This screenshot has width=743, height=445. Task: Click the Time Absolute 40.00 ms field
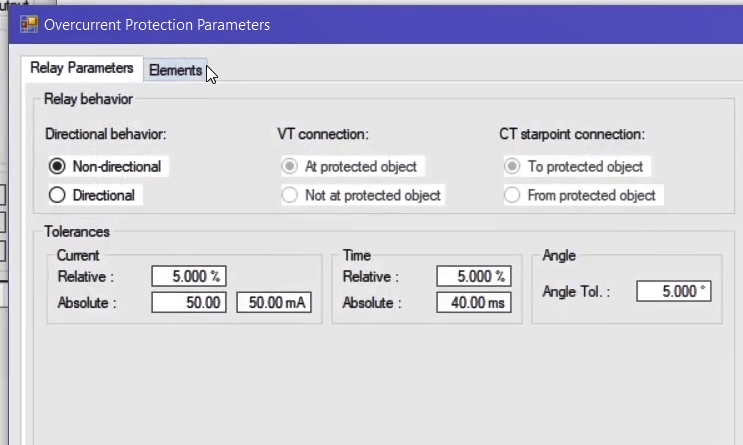click(475, 303)
